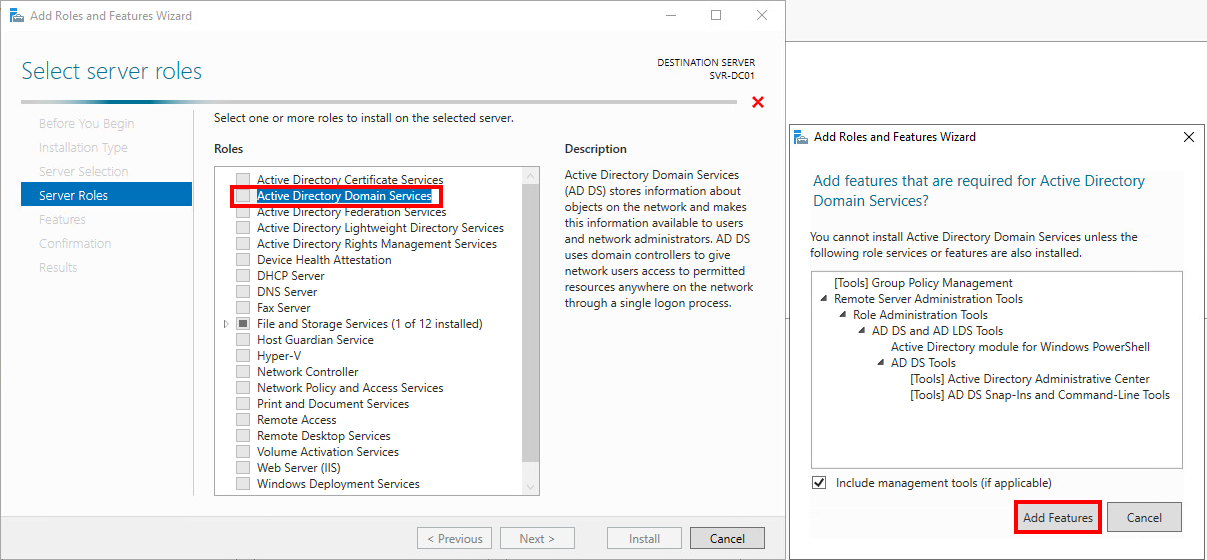The width and height of the screenshot is (1207, 560).
Task: Enable the Device Health Attestation role
Action: point(243,260)
